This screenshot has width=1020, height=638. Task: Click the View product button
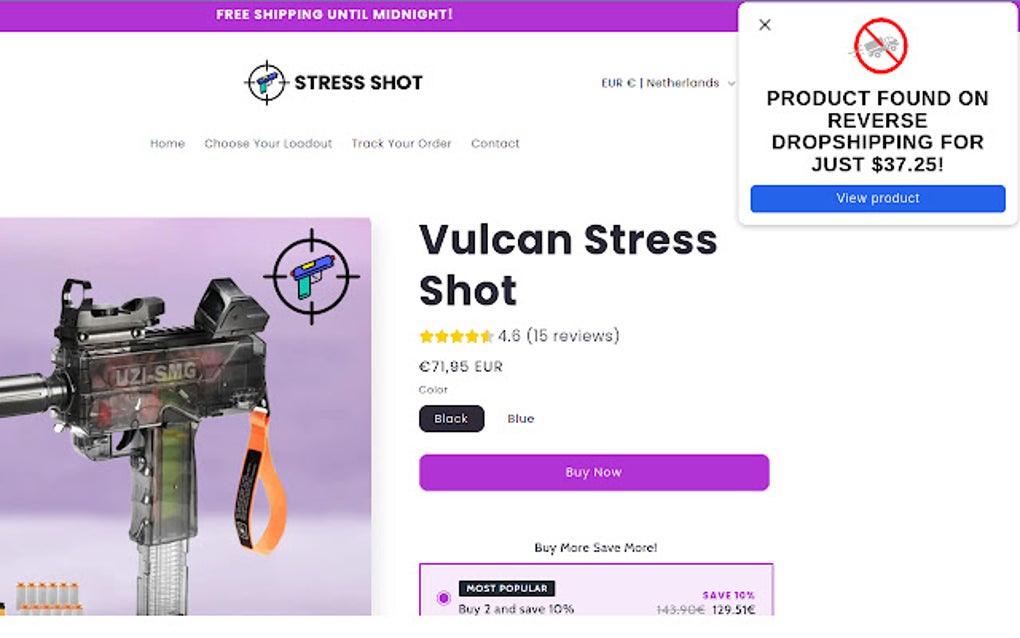[x=878, y=198]
